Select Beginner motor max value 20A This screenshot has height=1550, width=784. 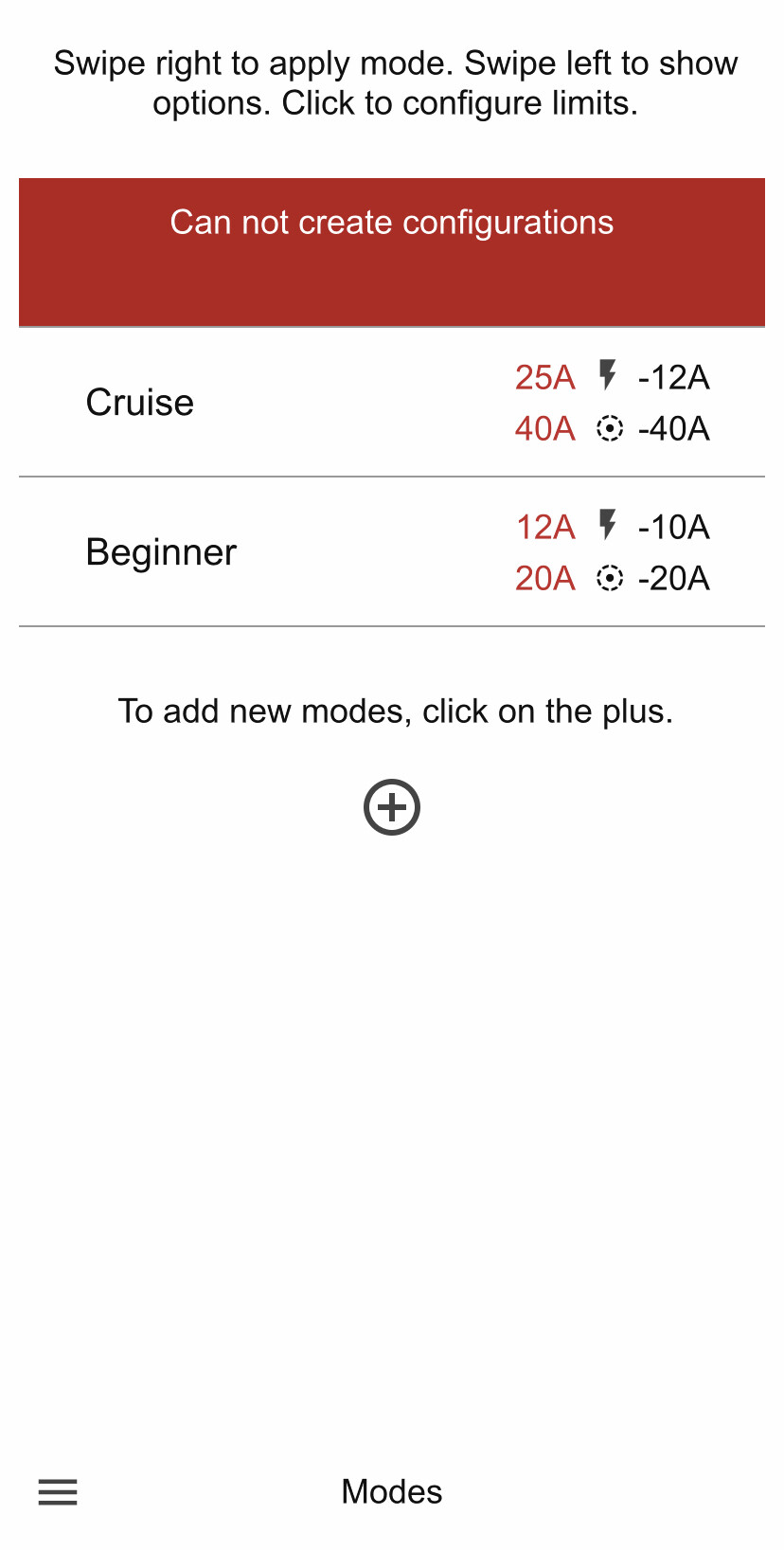pos(545,578)
